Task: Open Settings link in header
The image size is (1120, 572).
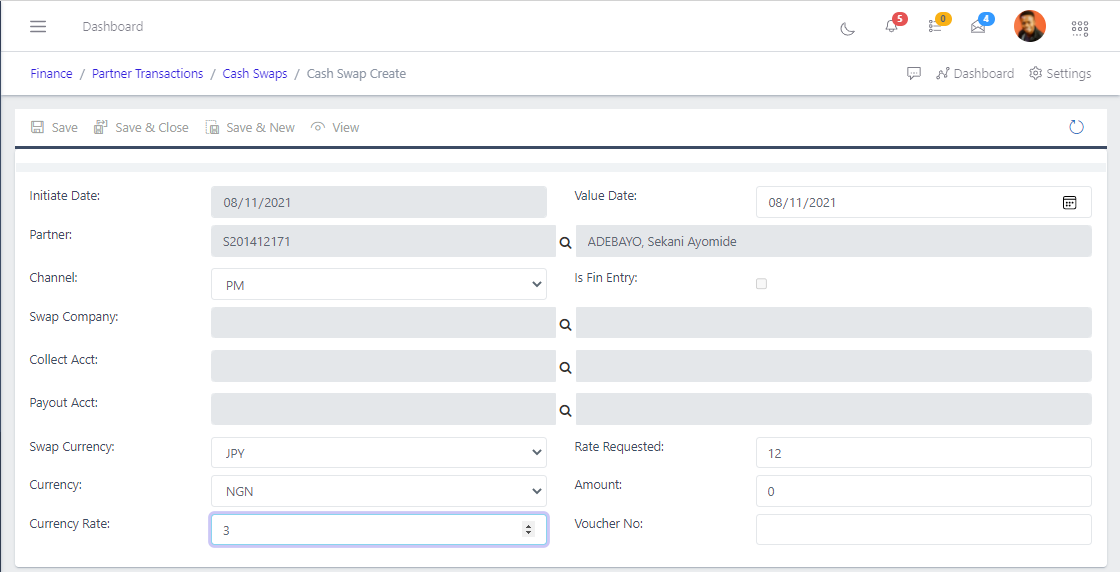Action: click(1060, 73)
